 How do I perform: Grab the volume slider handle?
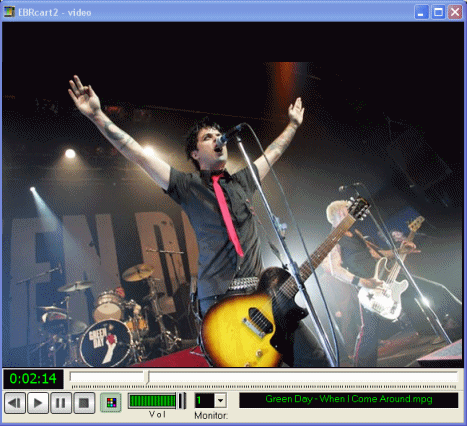coord(182,401)
